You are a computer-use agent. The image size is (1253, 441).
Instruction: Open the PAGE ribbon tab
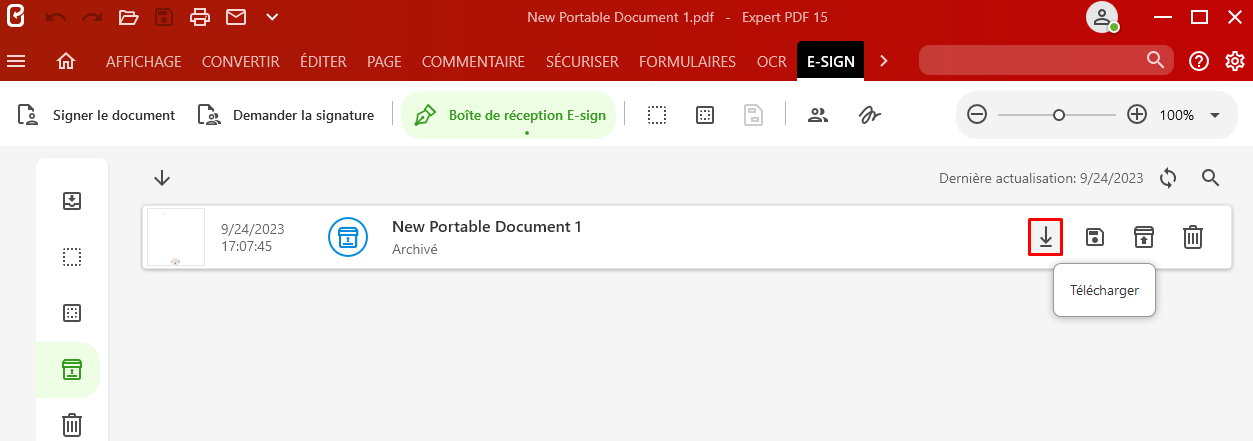(x=384, y=62)
